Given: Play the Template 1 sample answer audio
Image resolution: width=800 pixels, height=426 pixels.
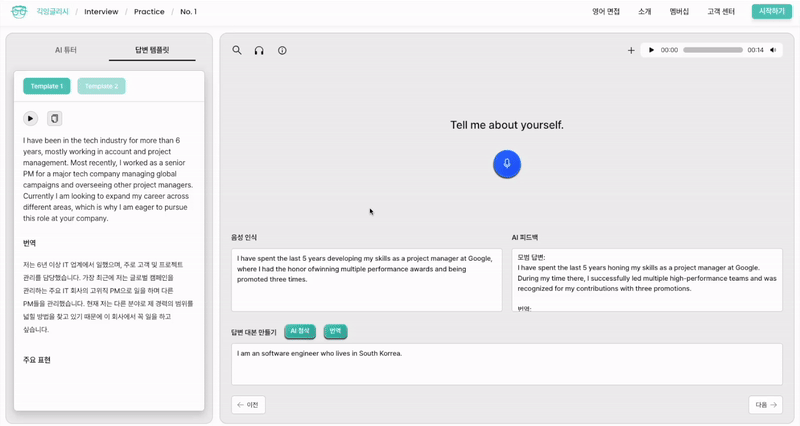Looking at the screenshot, I should 31,118.
